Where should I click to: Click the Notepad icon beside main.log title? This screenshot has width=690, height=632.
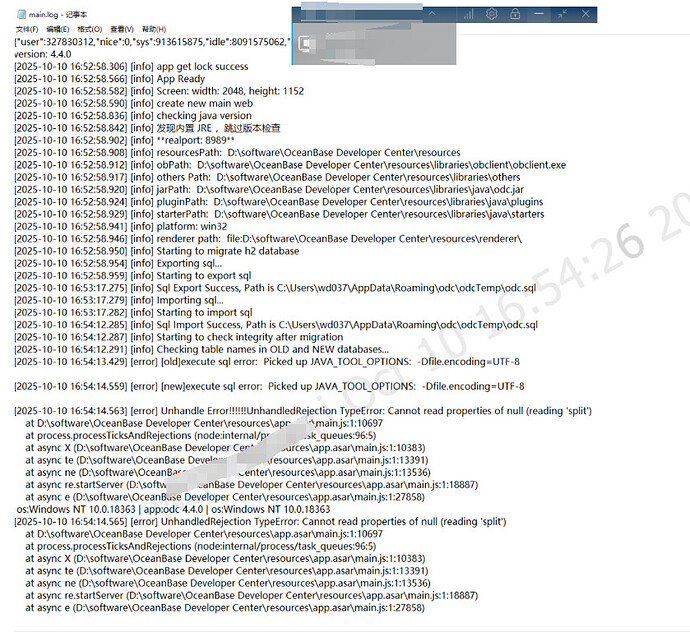(21, 15)
